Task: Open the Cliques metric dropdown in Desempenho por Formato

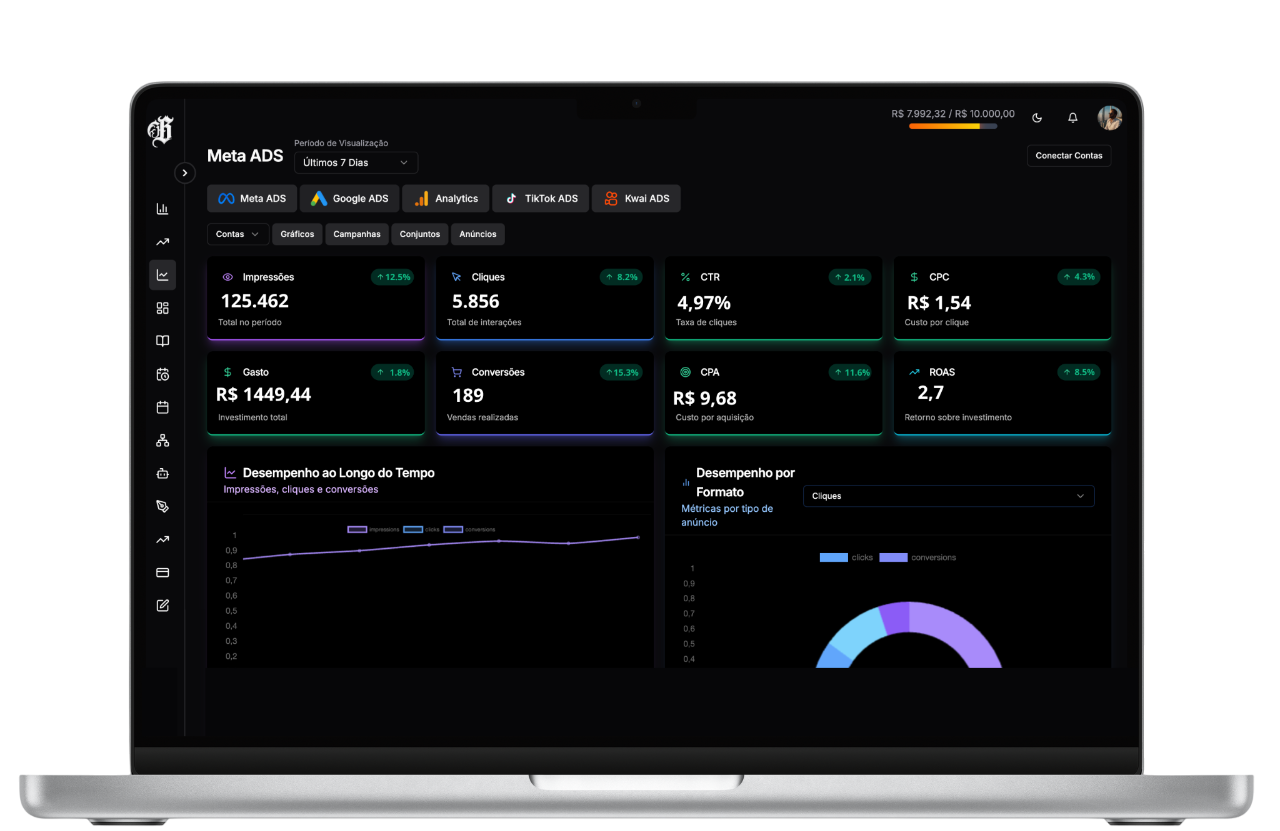Action: [947, 495]
